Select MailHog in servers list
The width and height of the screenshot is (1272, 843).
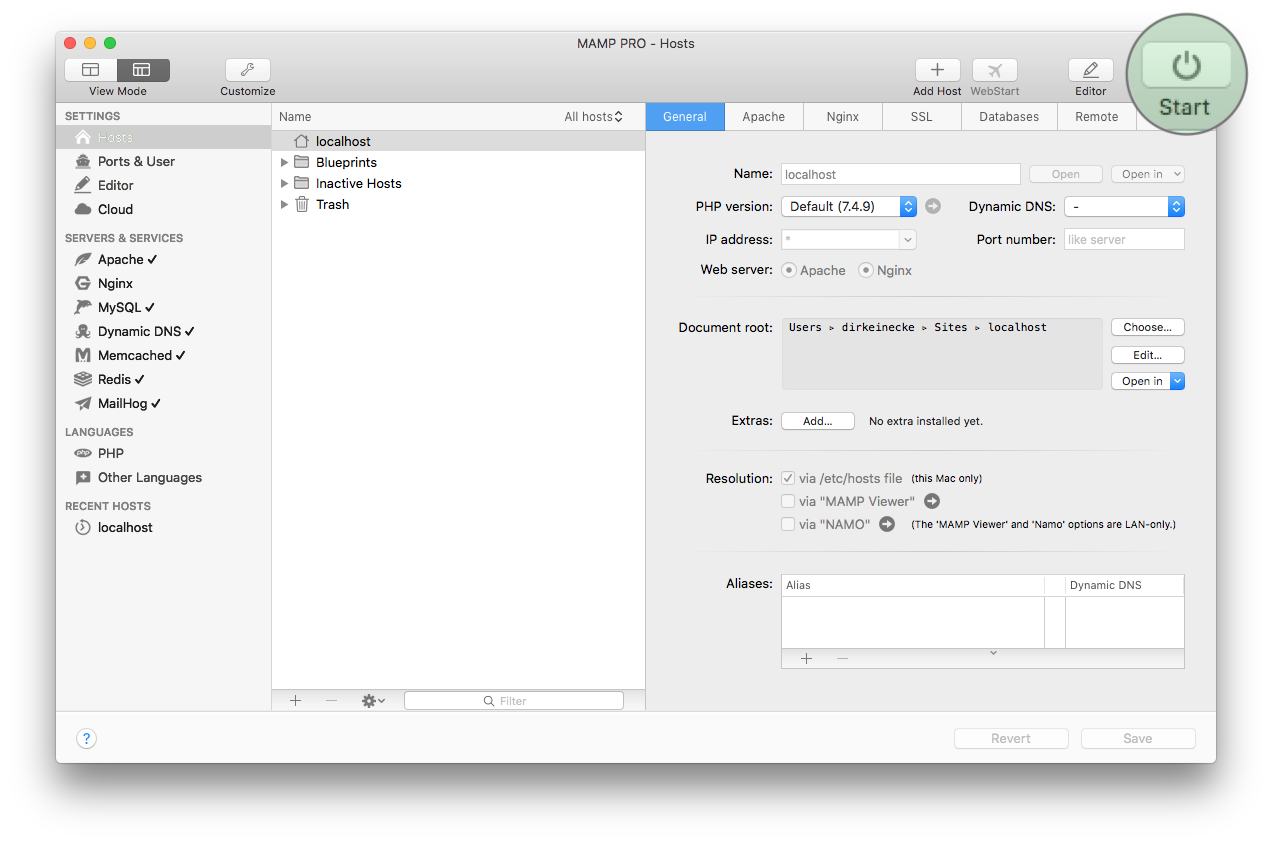(122, 403)
